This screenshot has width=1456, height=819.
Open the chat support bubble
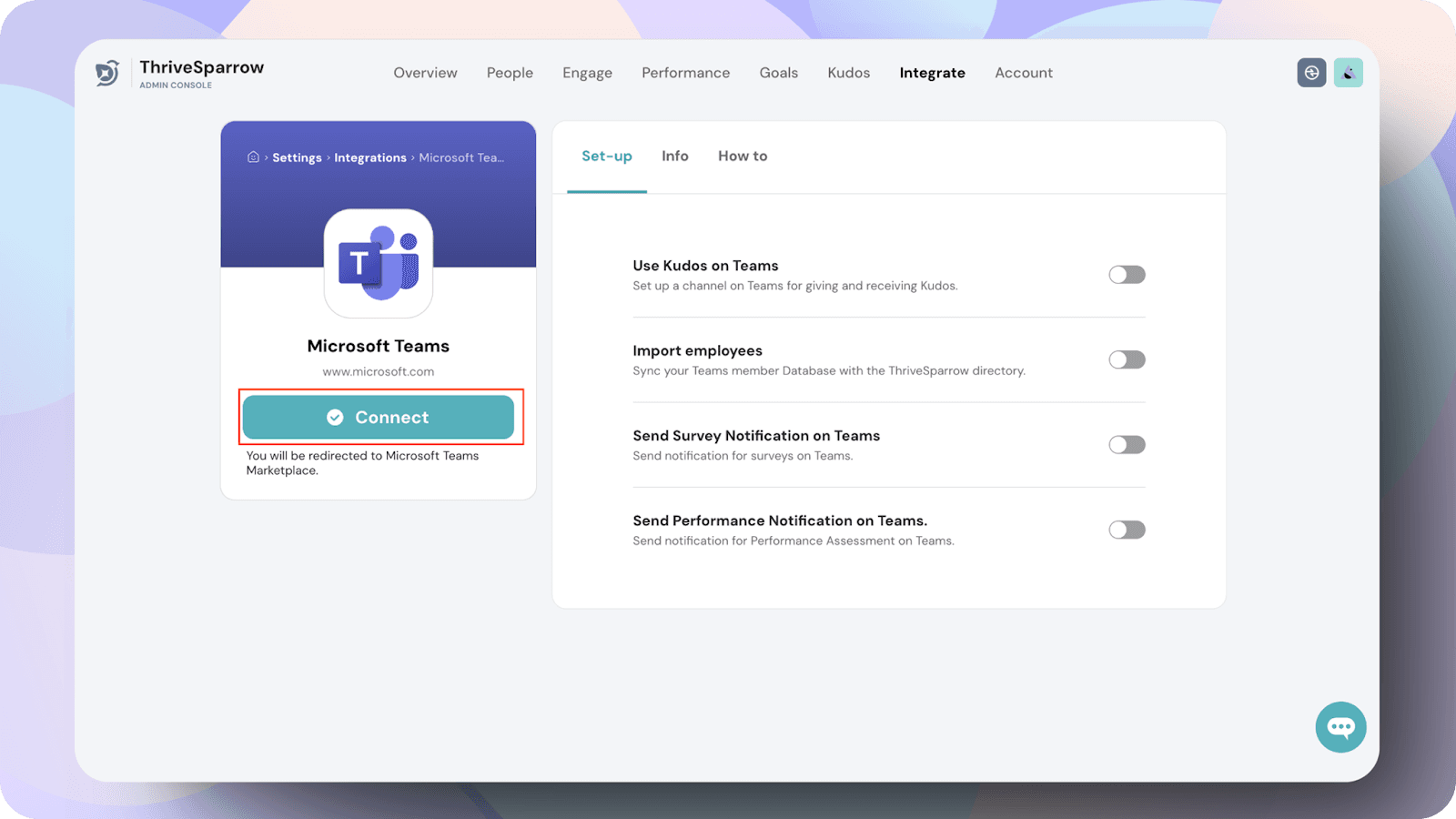(x=1340, y=727)
